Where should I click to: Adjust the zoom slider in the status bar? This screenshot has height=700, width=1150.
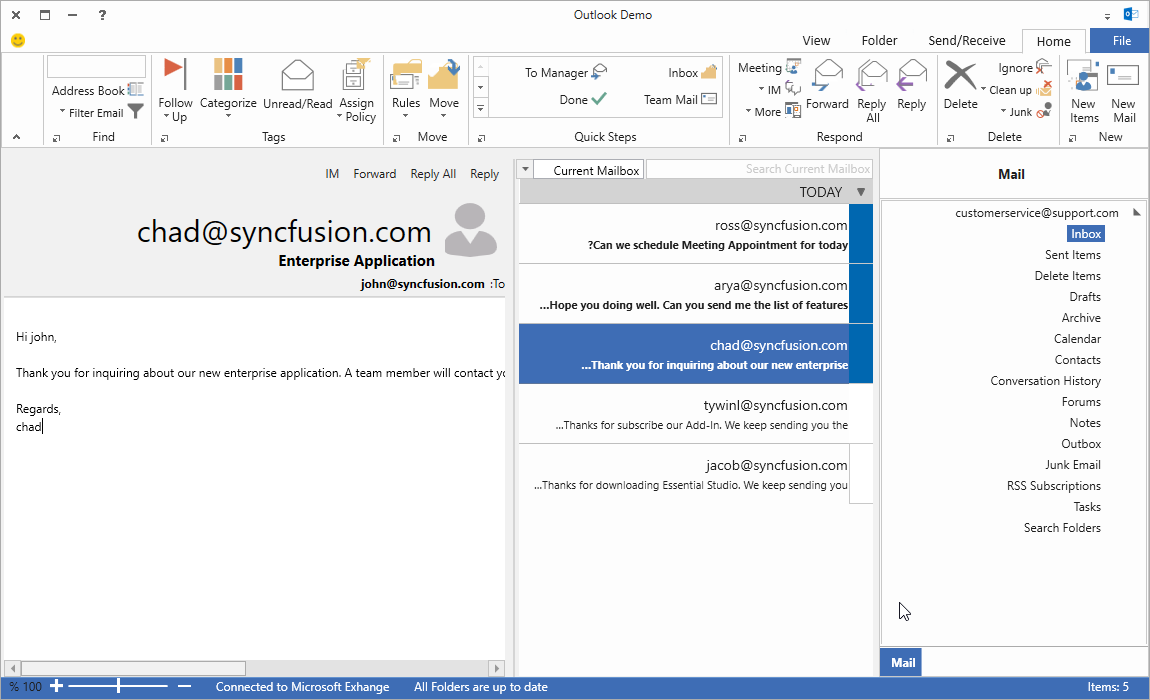(x=118, y=687)
